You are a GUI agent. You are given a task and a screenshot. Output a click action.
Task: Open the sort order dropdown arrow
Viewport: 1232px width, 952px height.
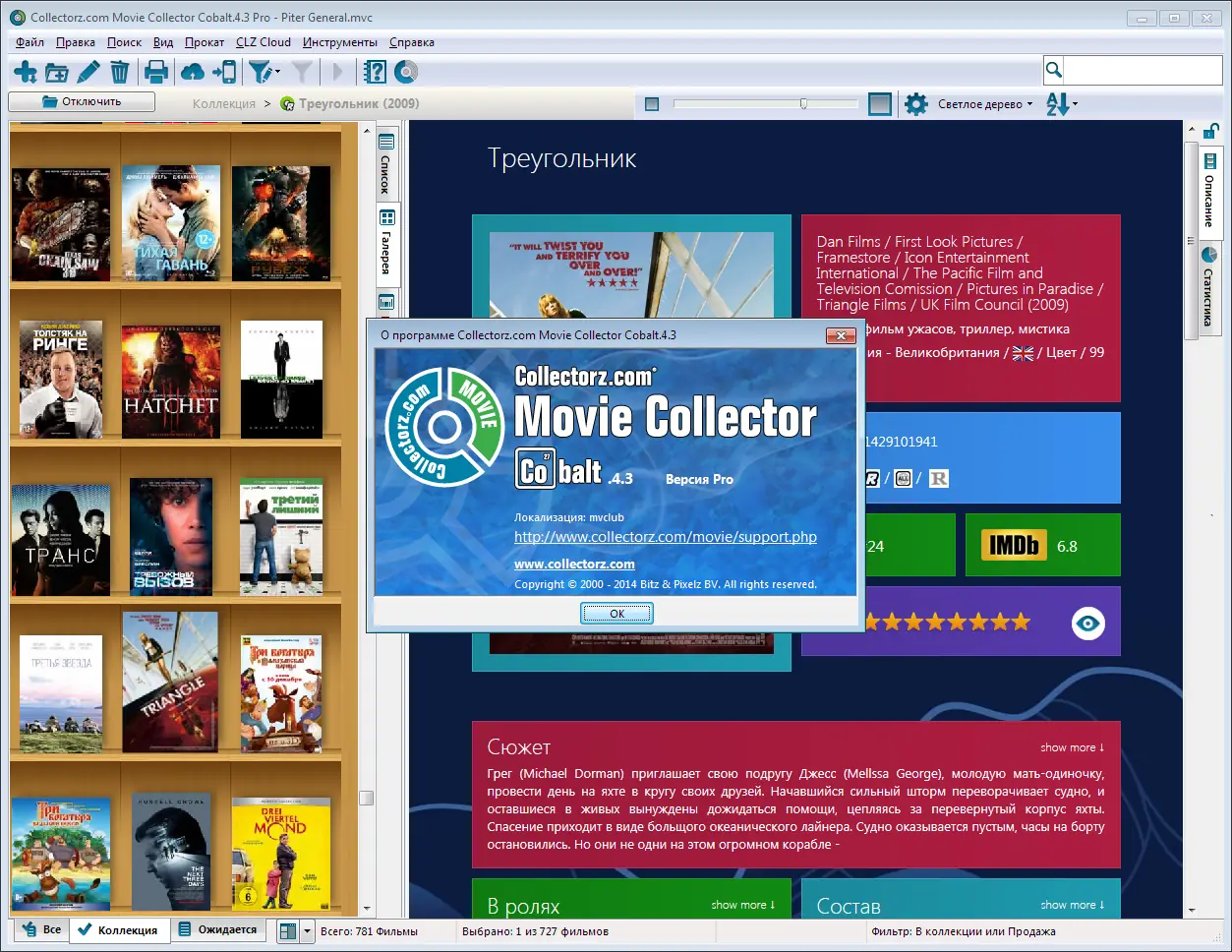[1076, 104]
